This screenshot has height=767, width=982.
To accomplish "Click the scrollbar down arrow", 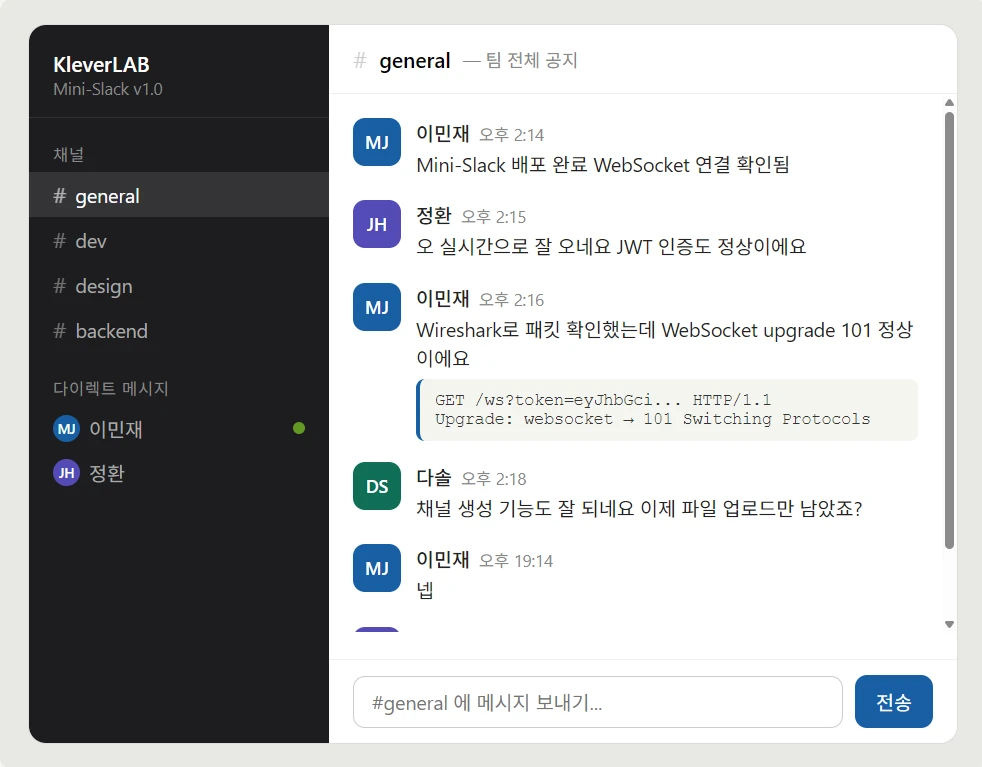I will click(x=948, y=624).
